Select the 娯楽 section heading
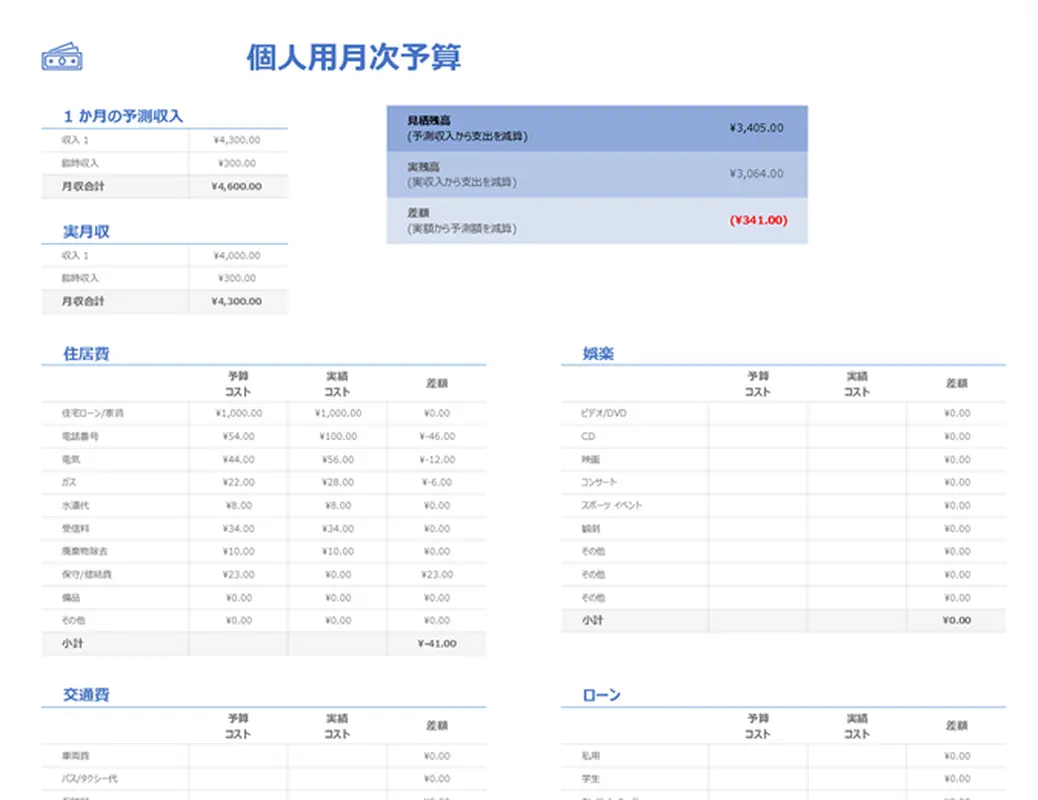The image size is (1038, 800). coord(598,354)
